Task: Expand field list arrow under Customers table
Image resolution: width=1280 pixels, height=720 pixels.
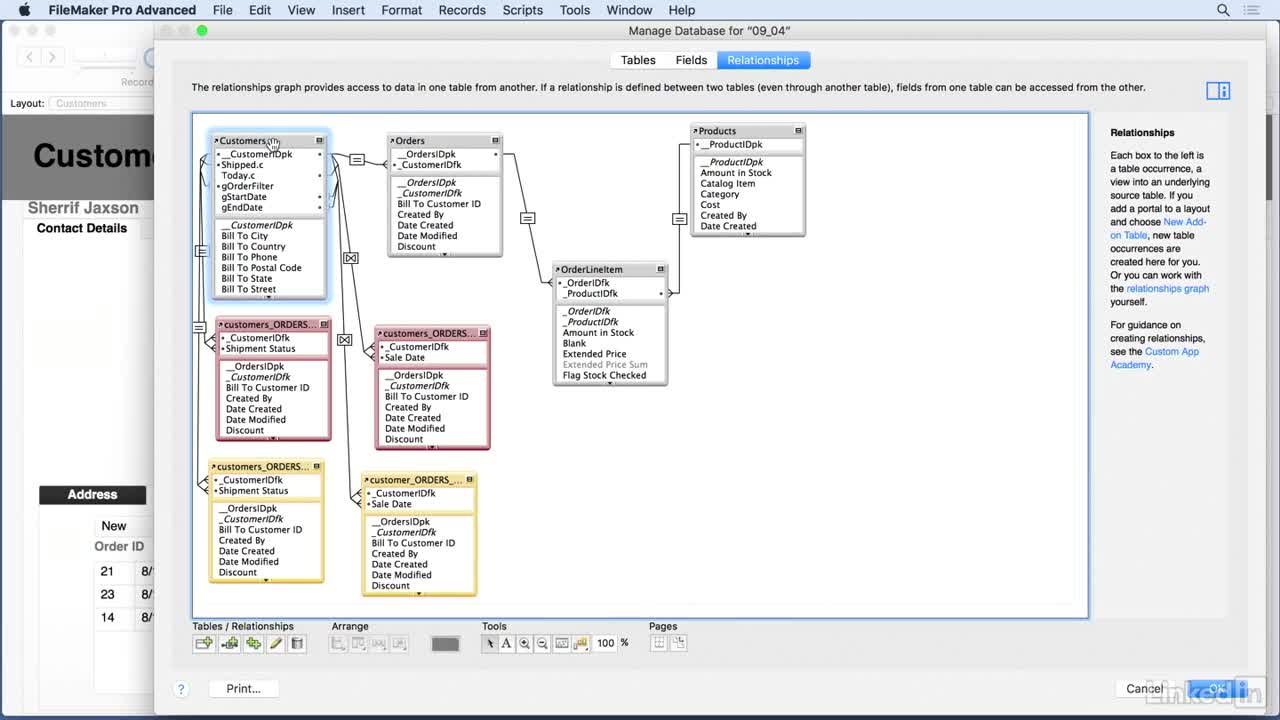Action: [x=270, y=296]
